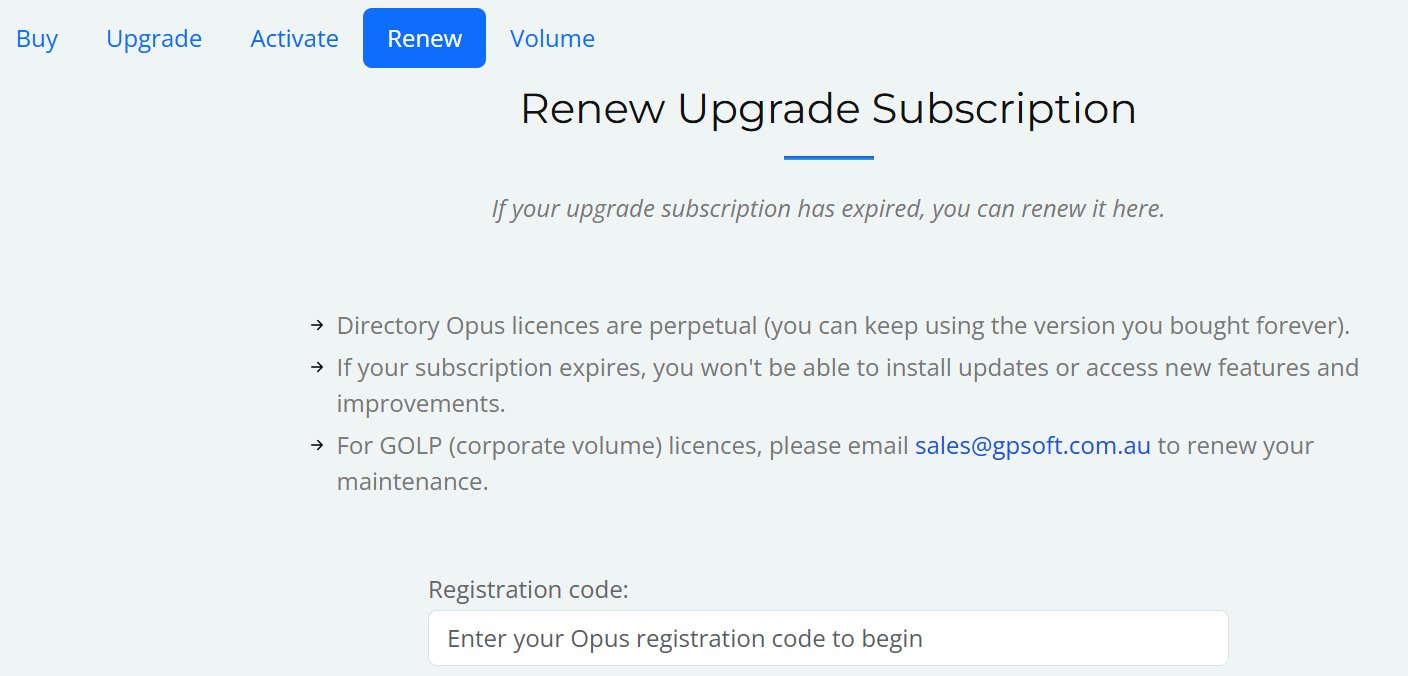Click the word 'improvements.' in second bullet

click(420, 404)
